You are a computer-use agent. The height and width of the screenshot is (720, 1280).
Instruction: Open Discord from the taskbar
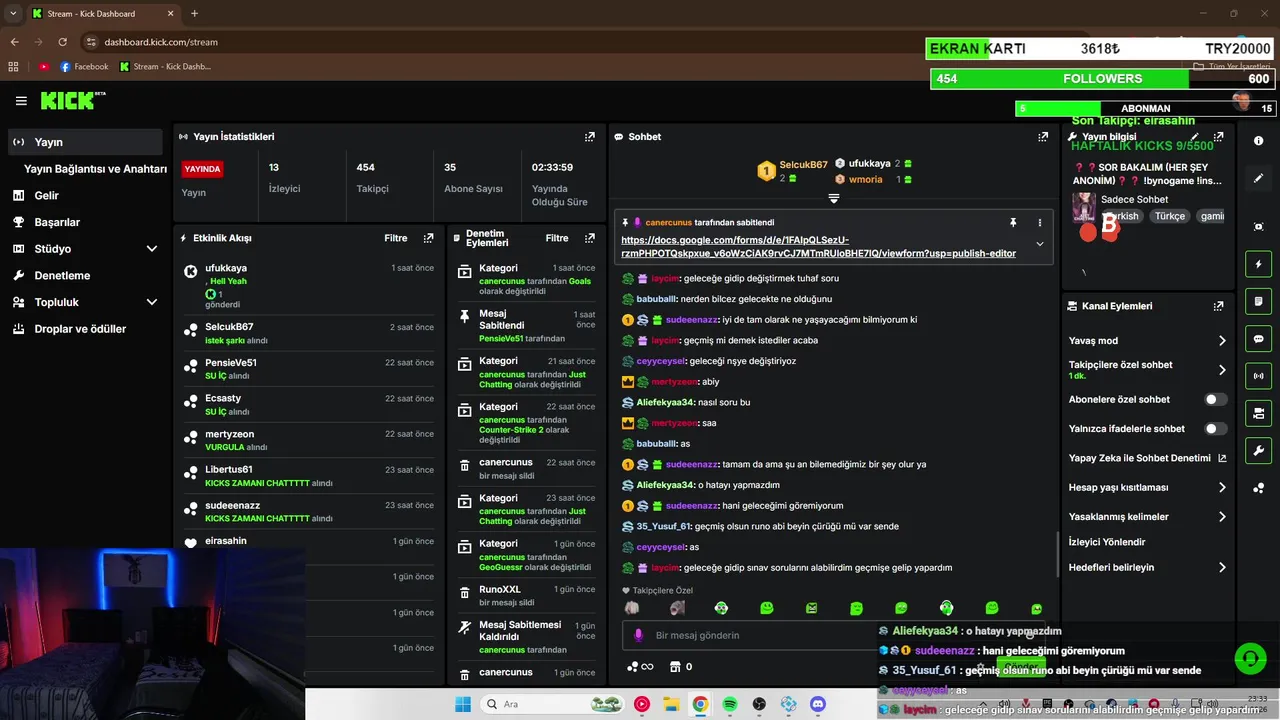(x=818, y=704)
